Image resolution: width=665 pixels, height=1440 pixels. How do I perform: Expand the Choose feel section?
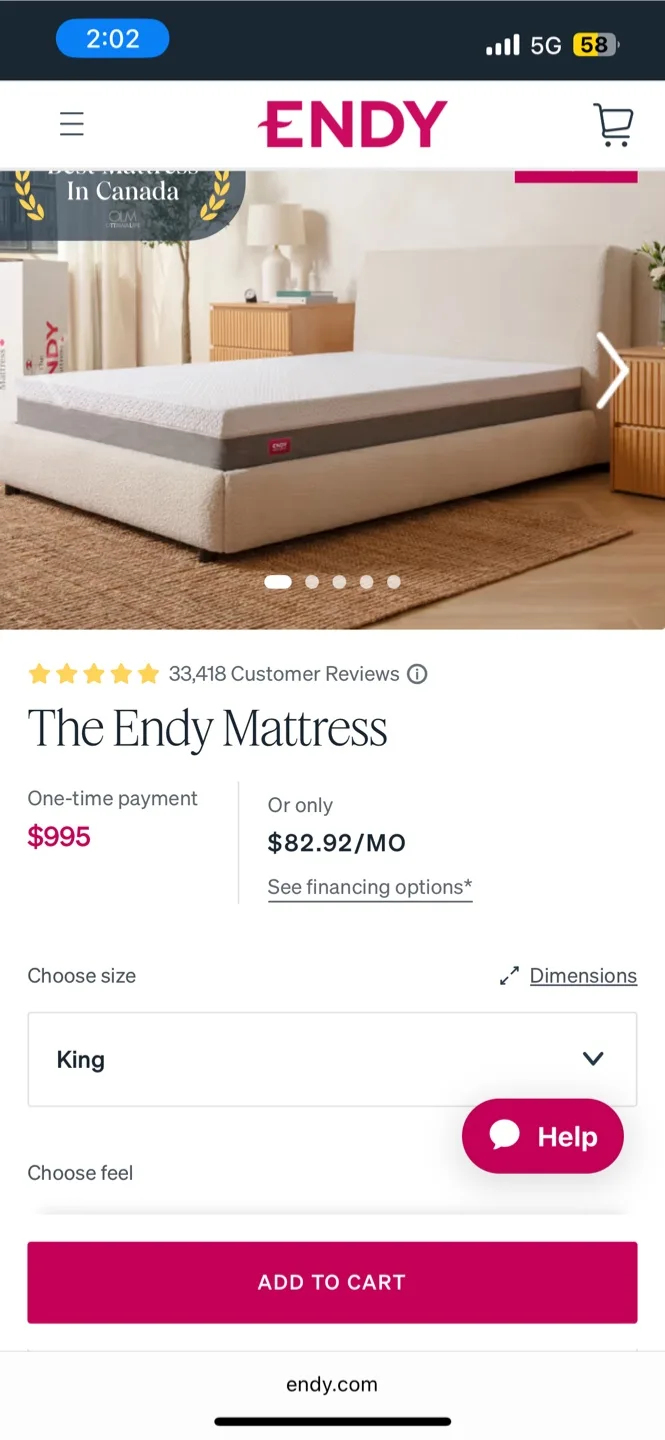click(81, 1172)
